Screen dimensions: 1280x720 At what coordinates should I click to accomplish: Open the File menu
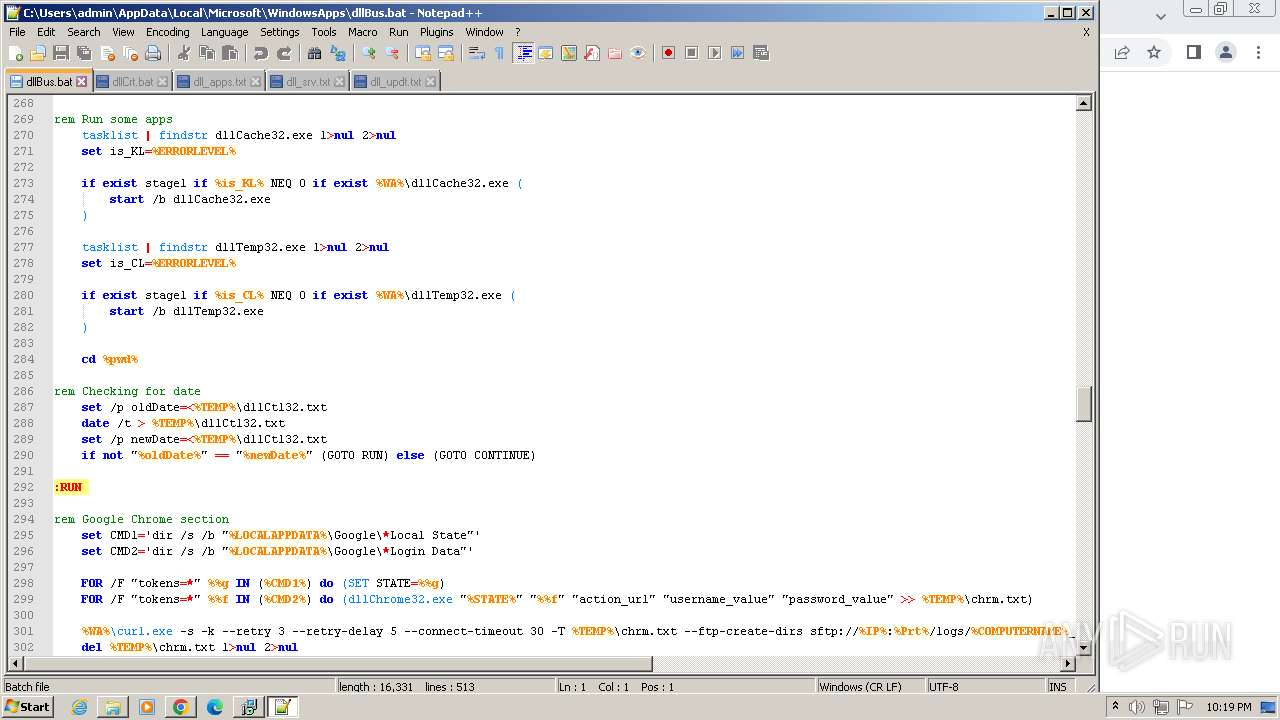(x=17, y=32)
